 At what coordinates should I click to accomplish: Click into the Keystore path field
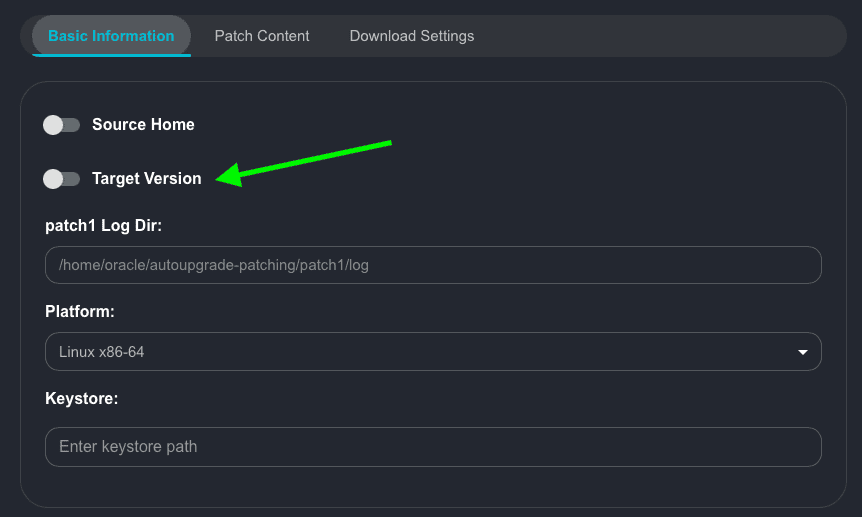pyautogui.click(x=433, y=447)
